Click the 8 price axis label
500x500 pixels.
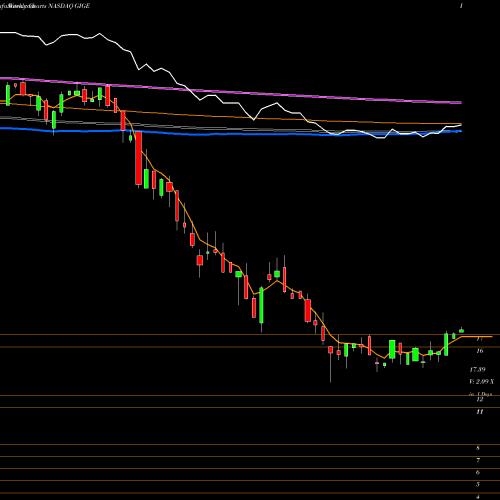(478, 448)
